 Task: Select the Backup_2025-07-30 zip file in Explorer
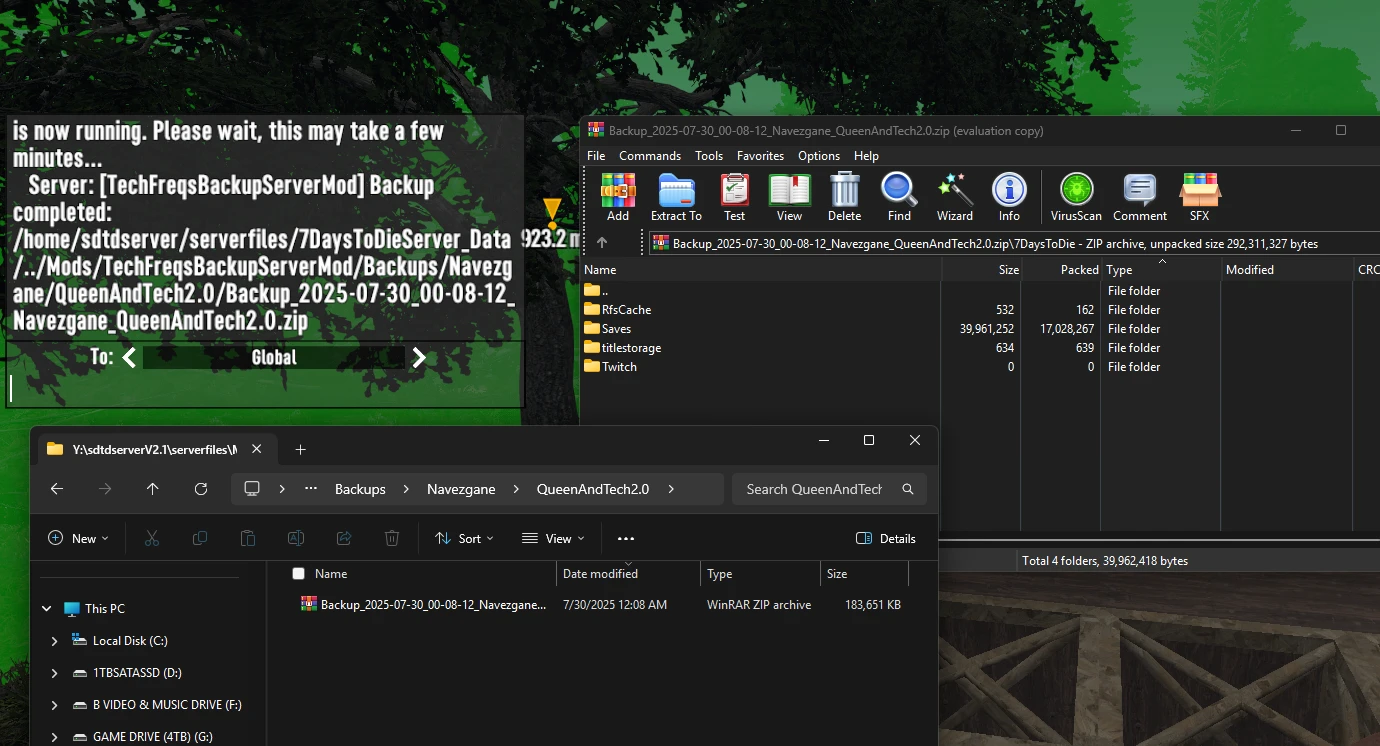point(433,605)
